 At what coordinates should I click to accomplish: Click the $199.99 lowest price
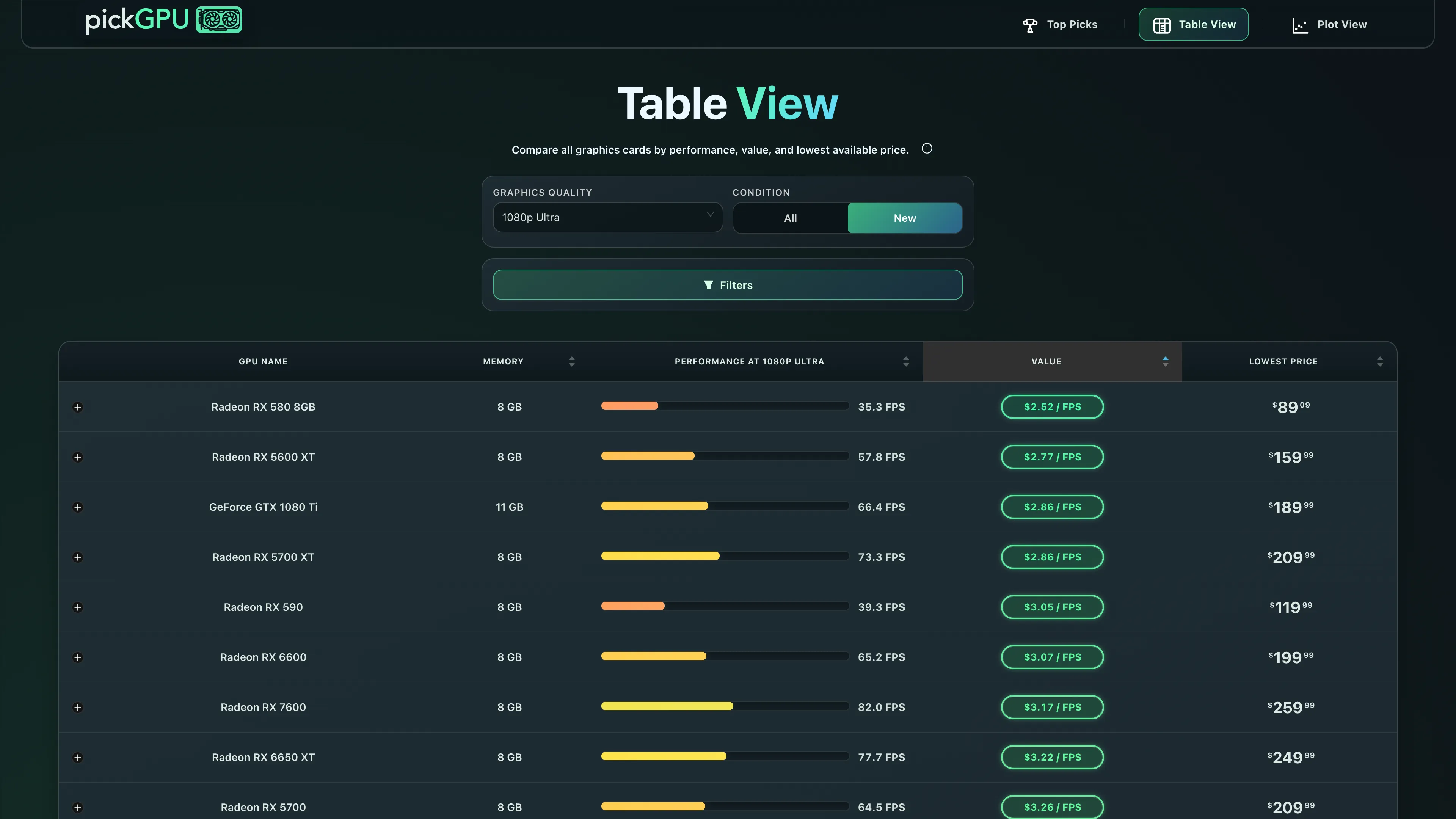coord(1291,657)
